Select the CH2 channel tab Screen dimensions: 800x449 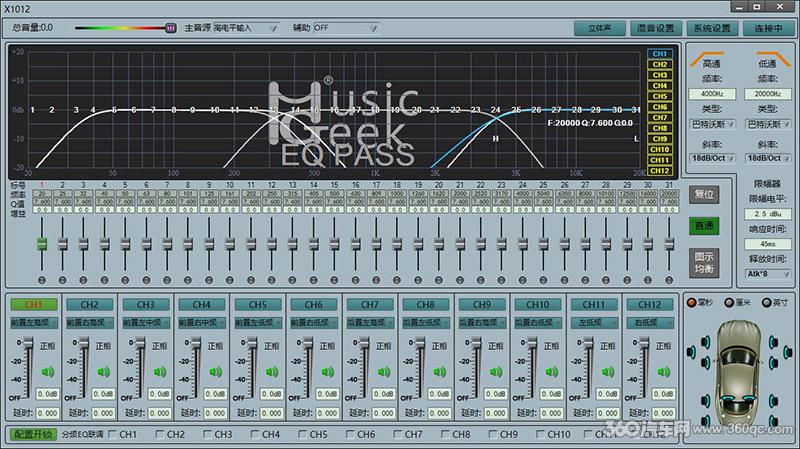coord(90,305)
